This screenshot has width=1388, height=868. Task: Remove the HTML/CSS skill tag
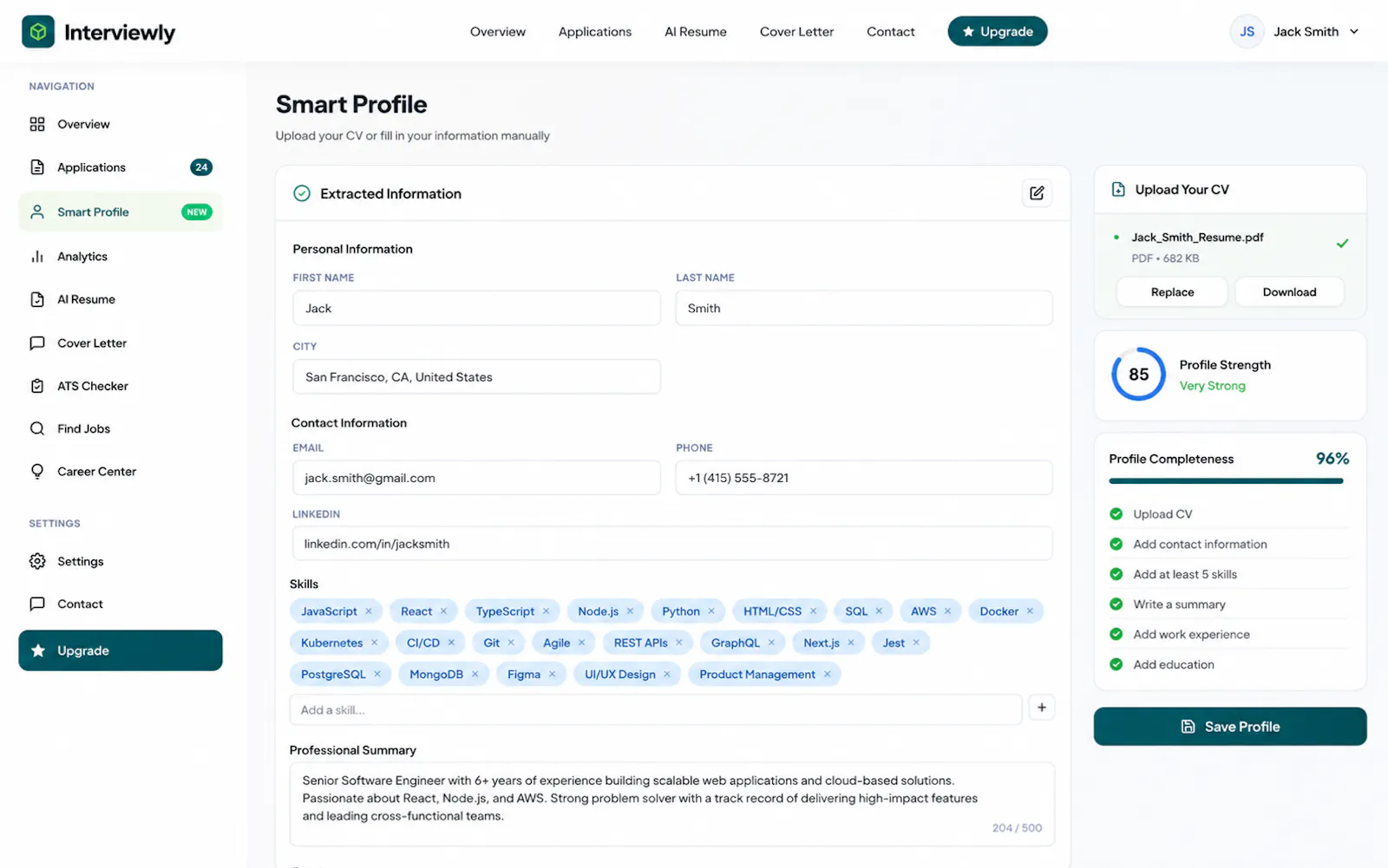(x=813, y=611)
